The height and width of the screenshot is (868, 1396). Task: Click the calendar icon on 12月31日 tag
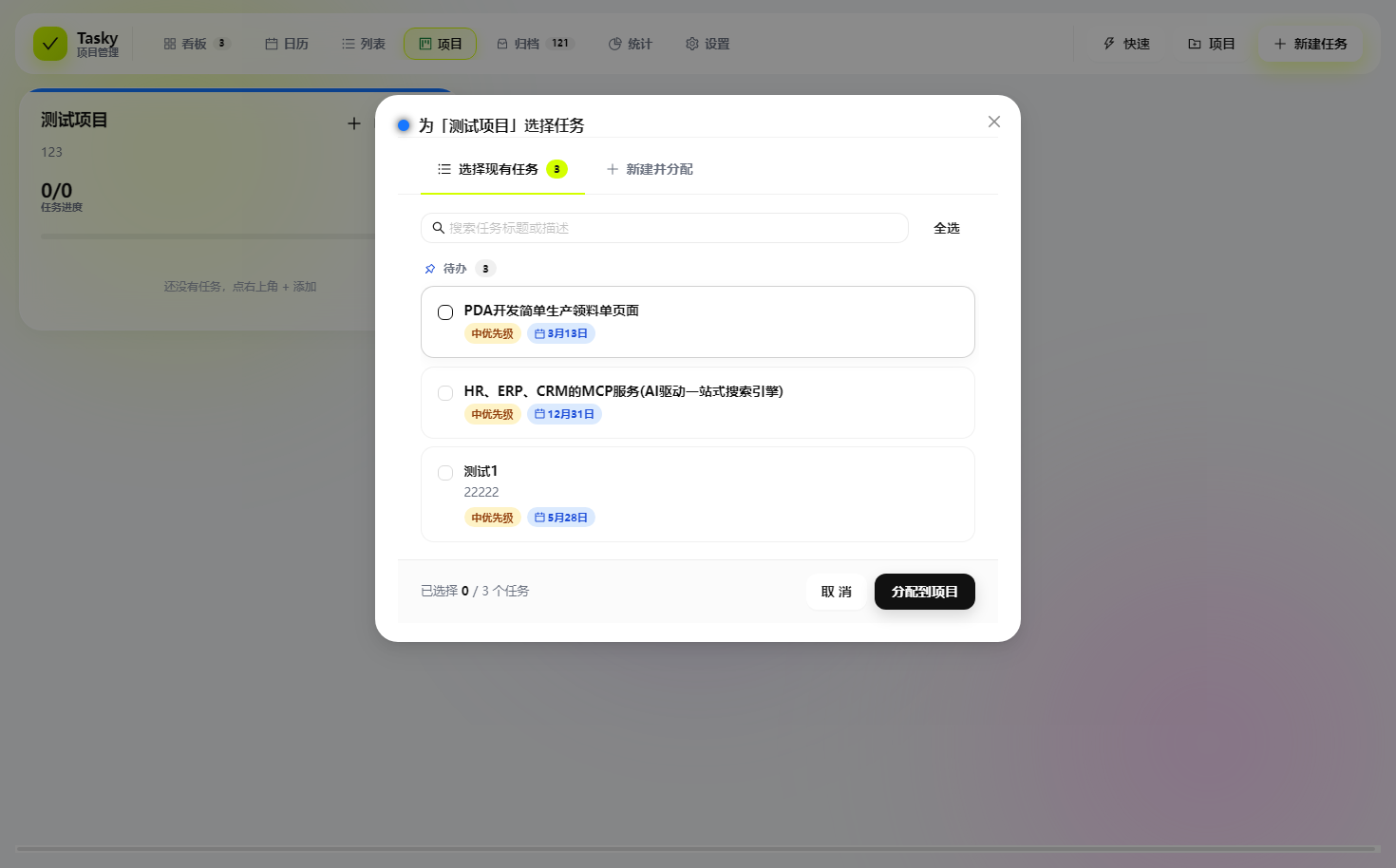pos(539,414)
